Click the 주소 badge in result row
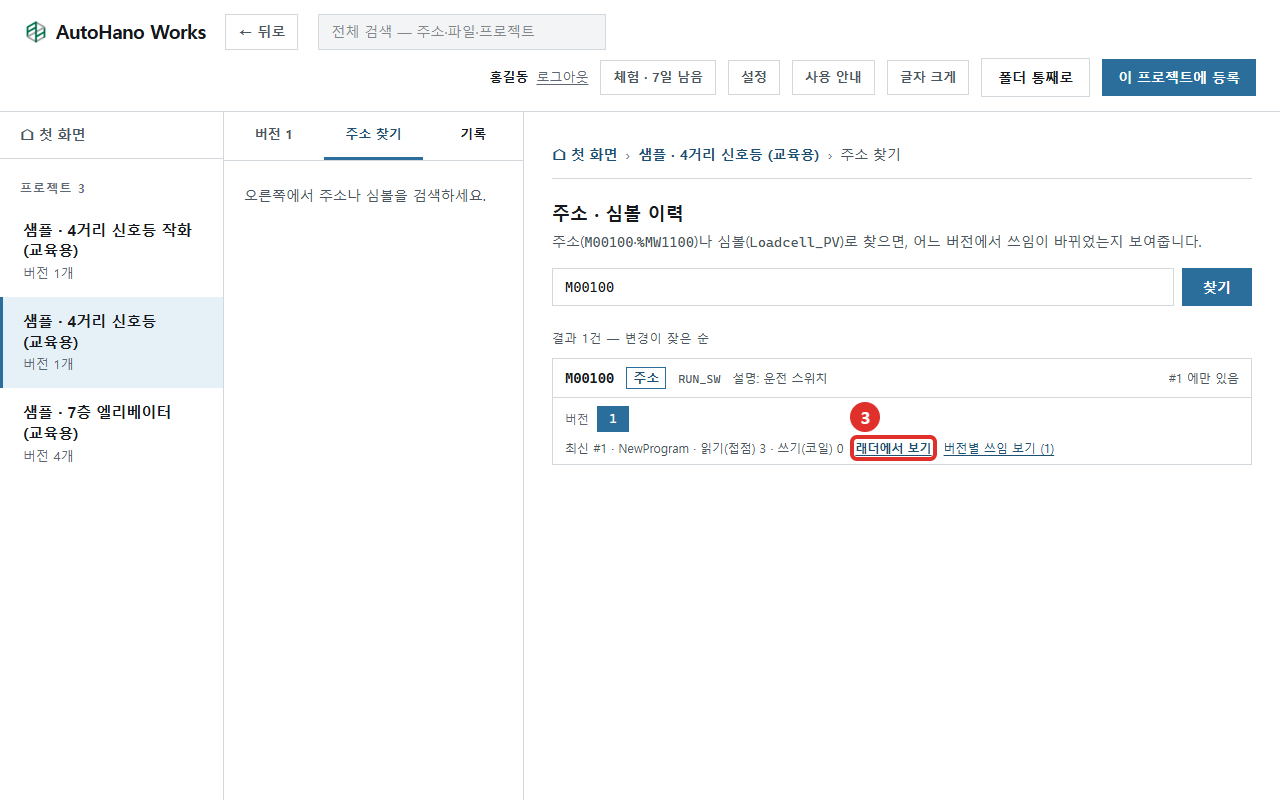Image resolution: width=1280 pixels, height=800 pixels. coord(646,378)
